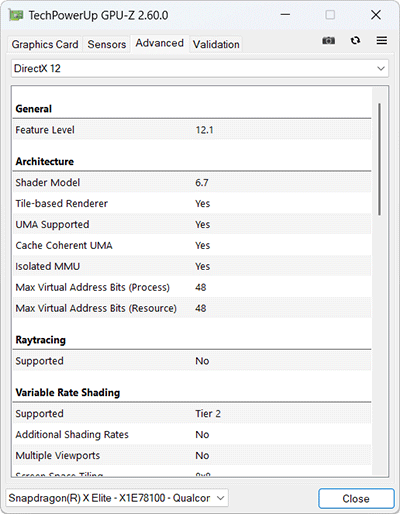Click the camera screenshot icon
The height and width of the screenshot is (514, 400).
(x=328, y=41)
